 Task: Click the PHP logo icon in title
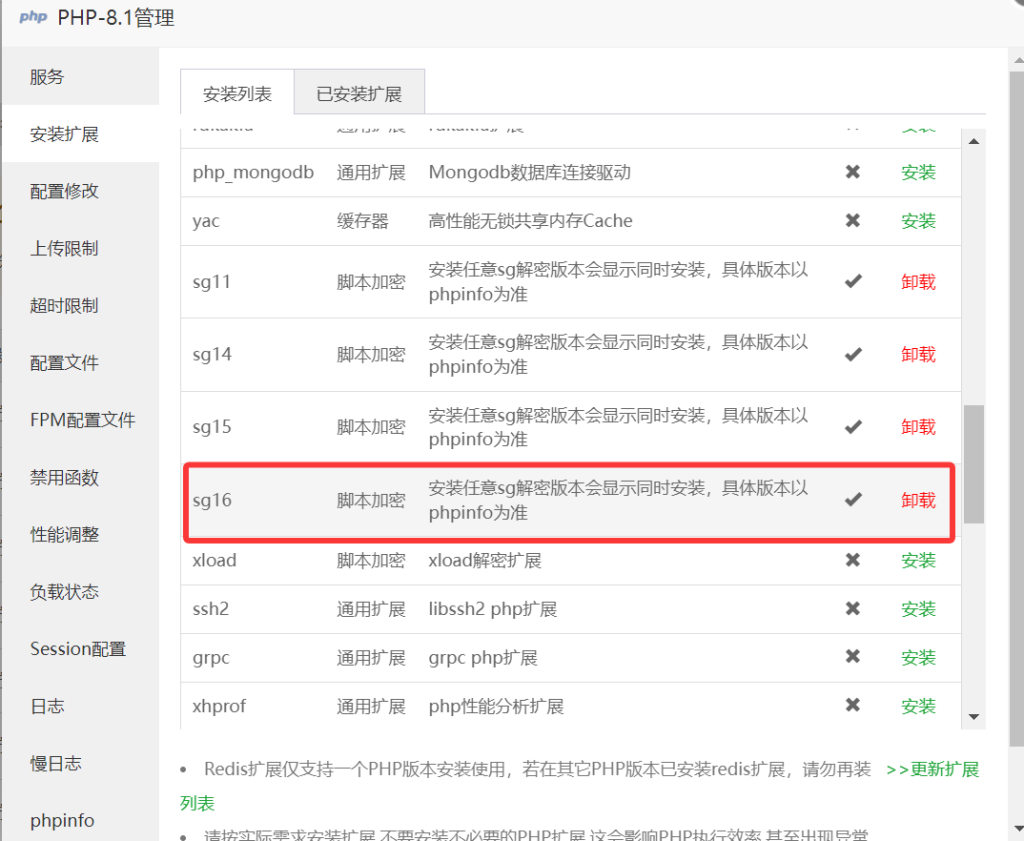pyautogui.click(x=33, y=17)
